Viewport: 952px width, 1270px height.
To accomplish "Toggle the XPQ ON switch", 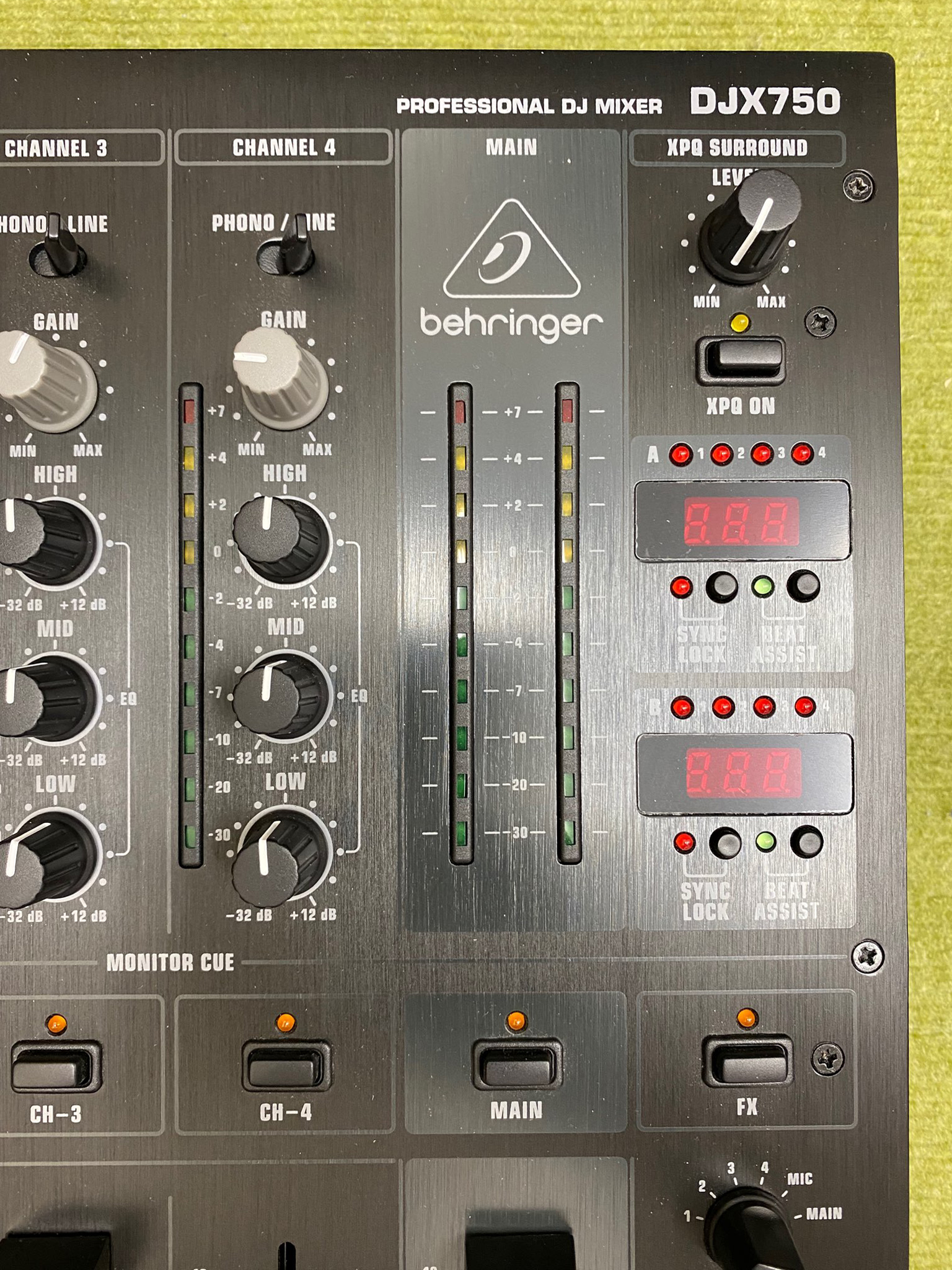I will [741, 360].
